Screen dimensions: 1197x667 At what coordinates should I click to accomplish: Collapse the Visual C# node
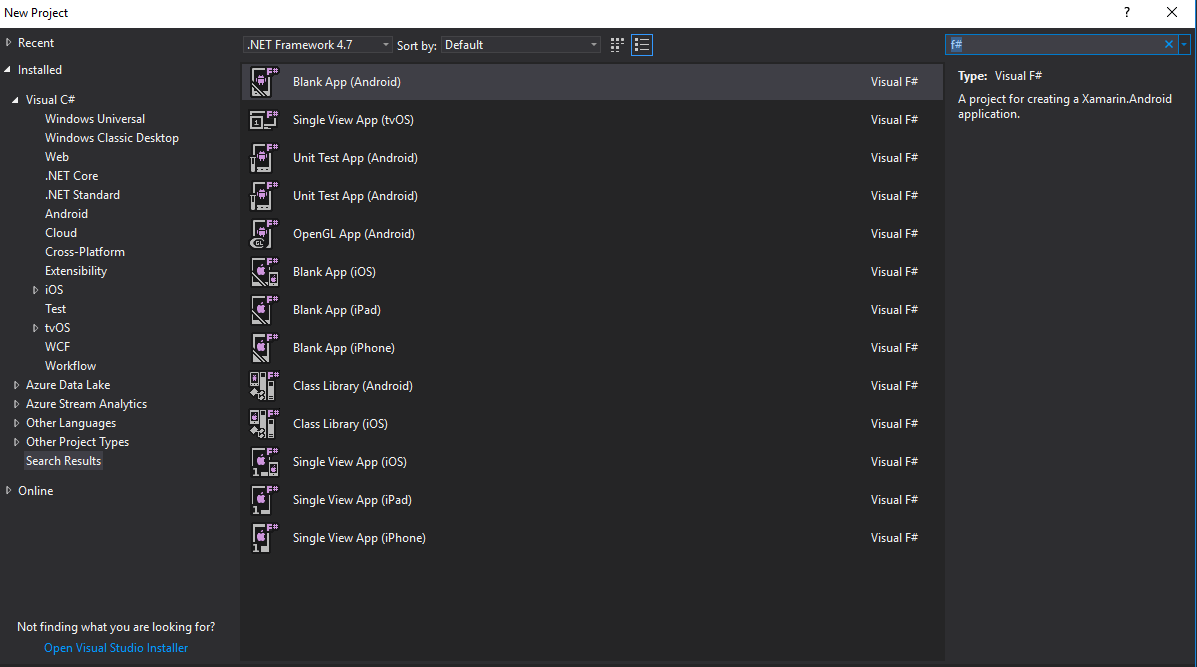(15, 100)
